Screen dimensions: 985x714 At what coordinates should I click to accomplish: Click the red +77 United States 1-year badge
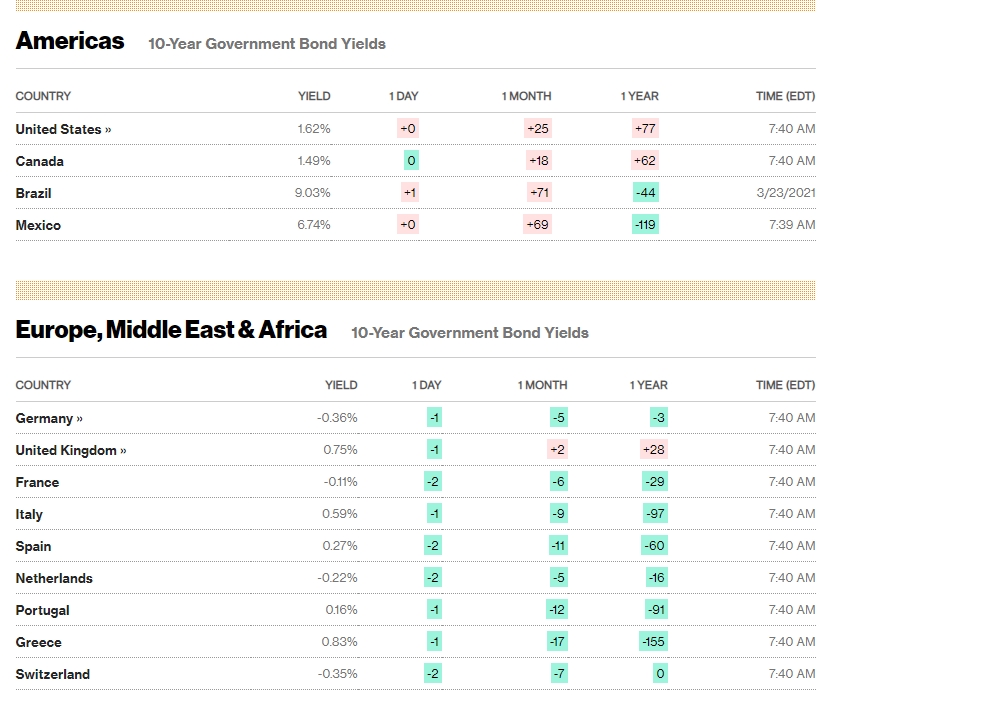coord(645,129)
